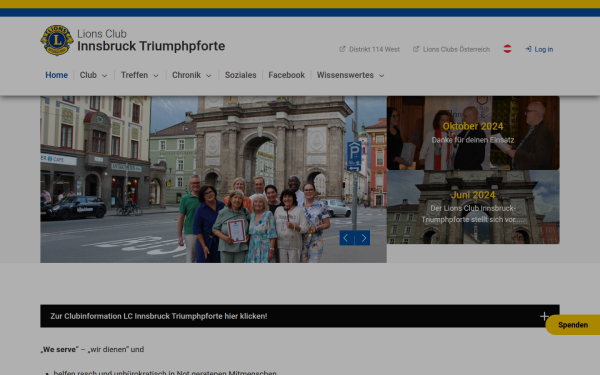Show previous slide with left arrow
The image size is (600, 375).
click(x=347, y=238)
